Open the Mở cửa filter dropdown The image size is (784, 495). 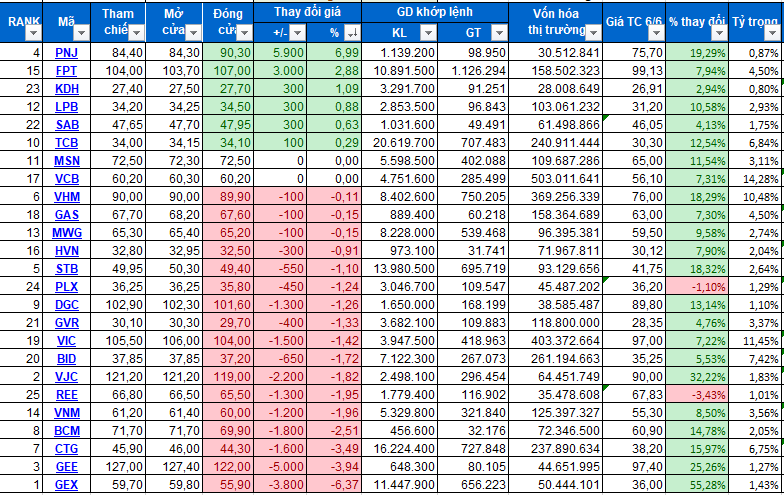193,33
